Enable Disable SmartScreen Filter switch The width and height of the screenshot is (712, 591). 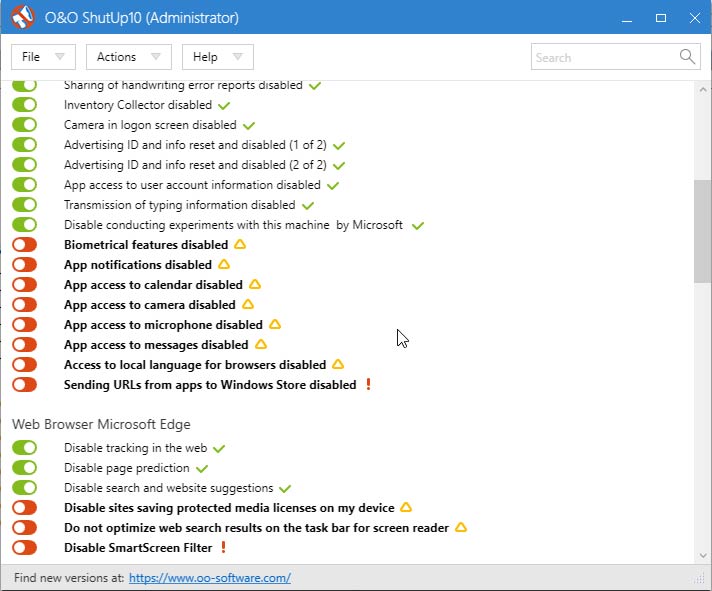[x=25, y=547]
